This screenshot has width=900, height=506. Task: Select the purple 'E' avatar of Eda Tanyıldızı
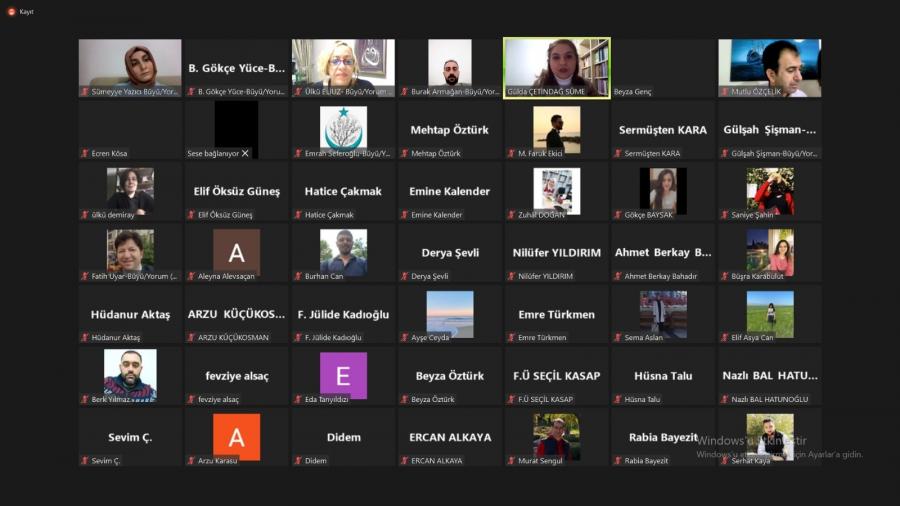tap(343, 375)
